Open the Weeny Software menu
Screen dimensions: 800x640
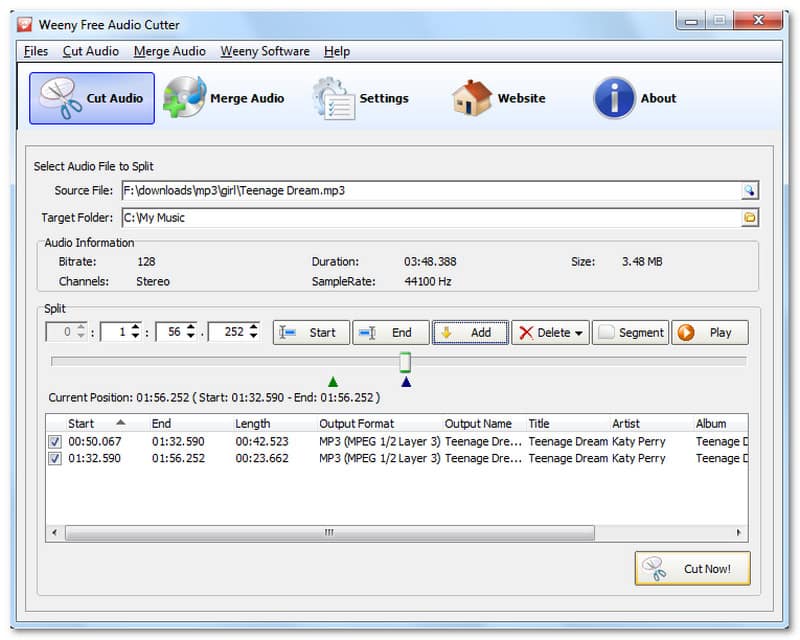(265, 51)
